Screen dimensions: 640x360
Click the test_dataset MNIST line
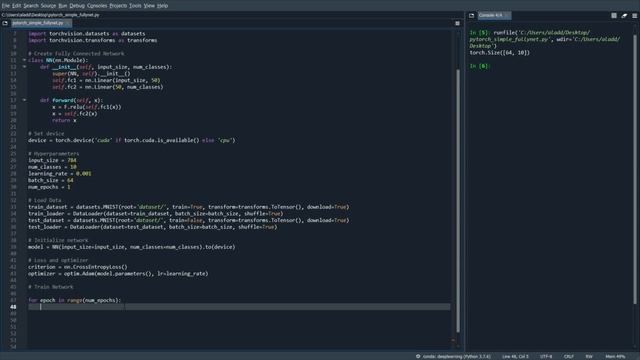[189, 220]
